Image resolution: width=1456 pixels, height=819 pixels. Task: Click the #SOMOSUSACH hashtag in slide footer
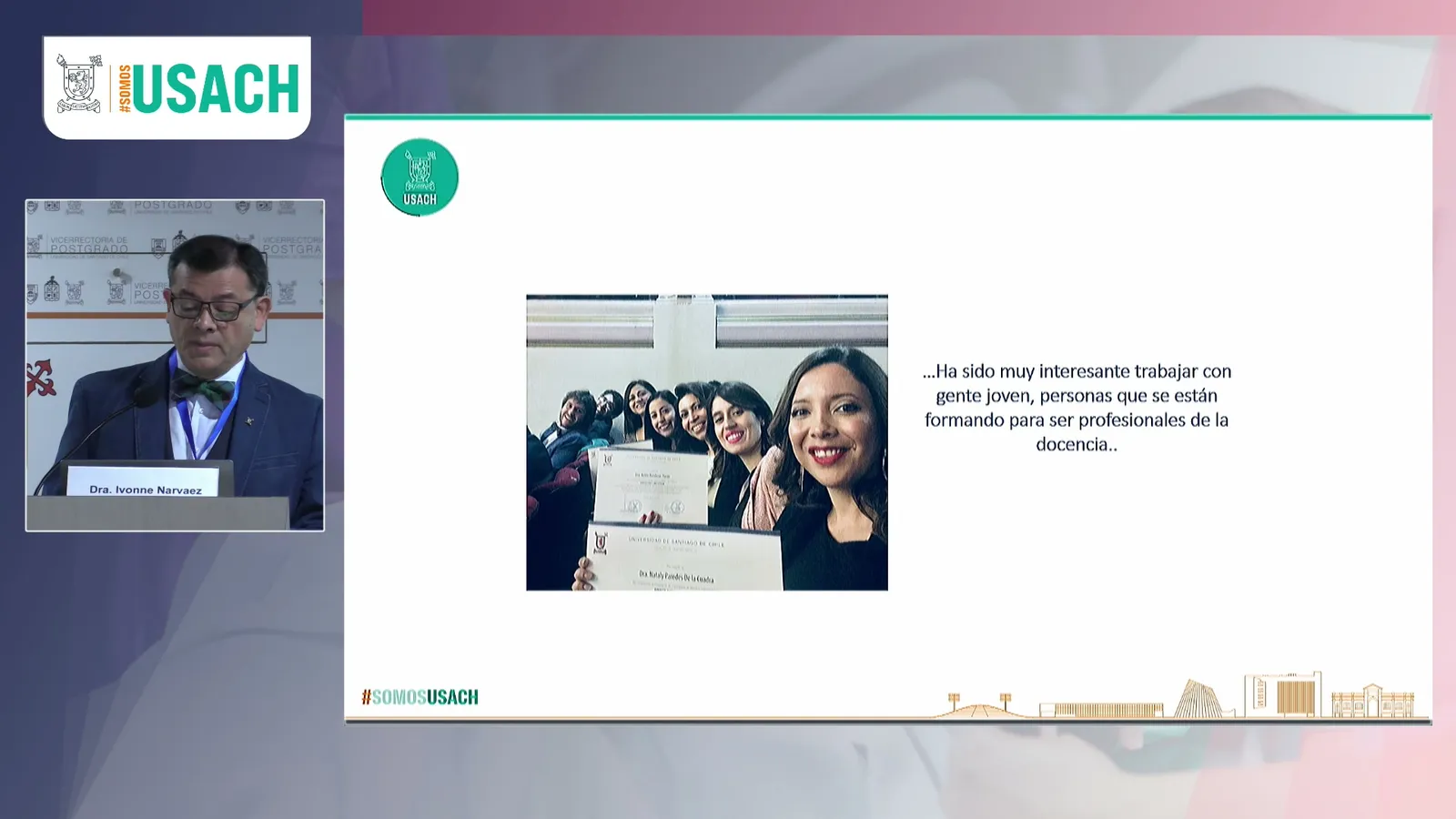[x=420, y=697]
